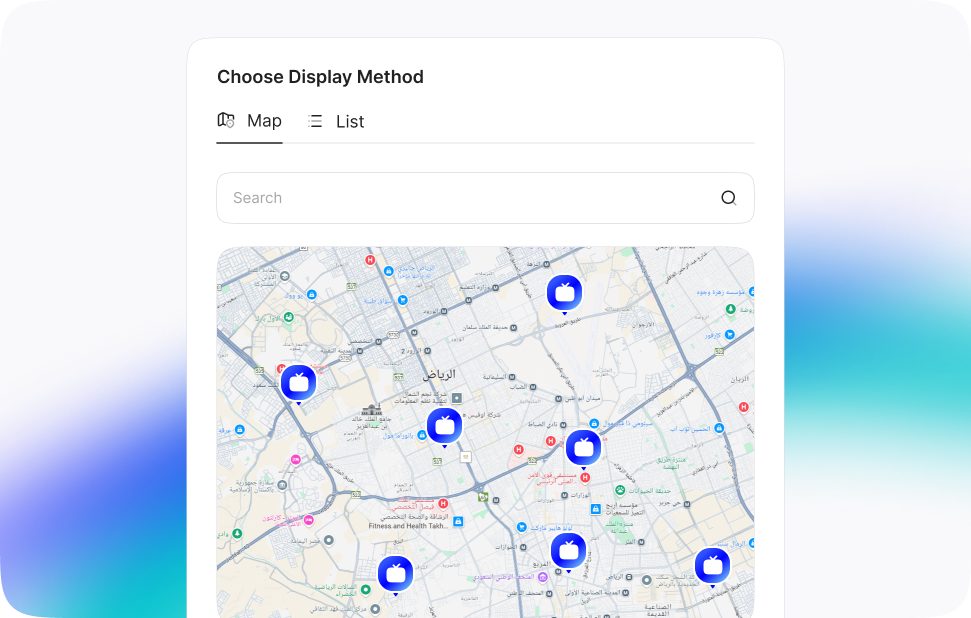Viewport: 971px width, 618px height.
Task: Click the mosque landmark icon on the map
Action: [x=372, y=411]
